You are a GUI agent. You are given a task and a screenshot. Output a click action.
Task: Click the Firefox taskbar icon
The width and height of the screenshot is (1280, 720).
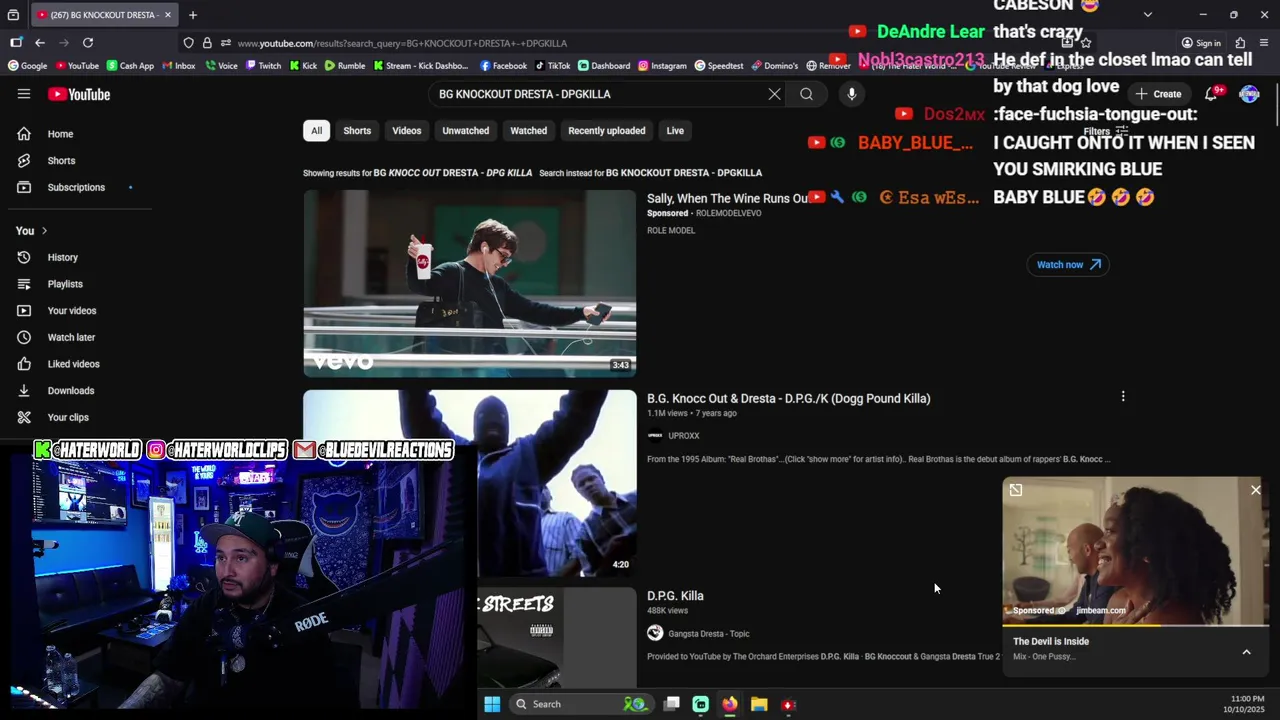click(730, 704)
